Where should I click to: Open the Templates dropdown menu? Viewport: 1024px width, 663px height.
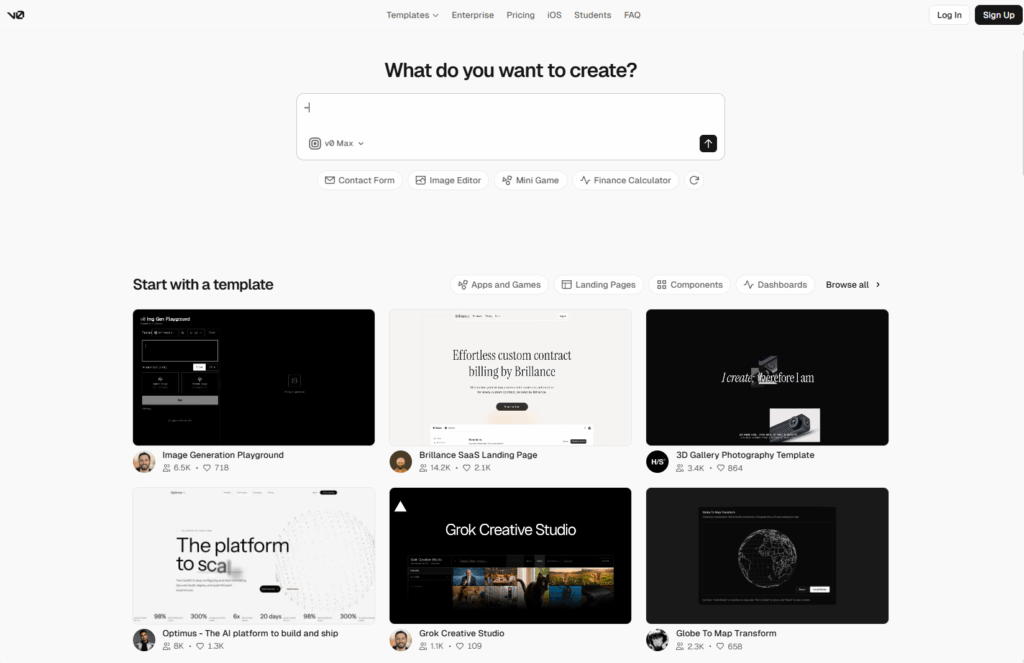pos(412,15)
